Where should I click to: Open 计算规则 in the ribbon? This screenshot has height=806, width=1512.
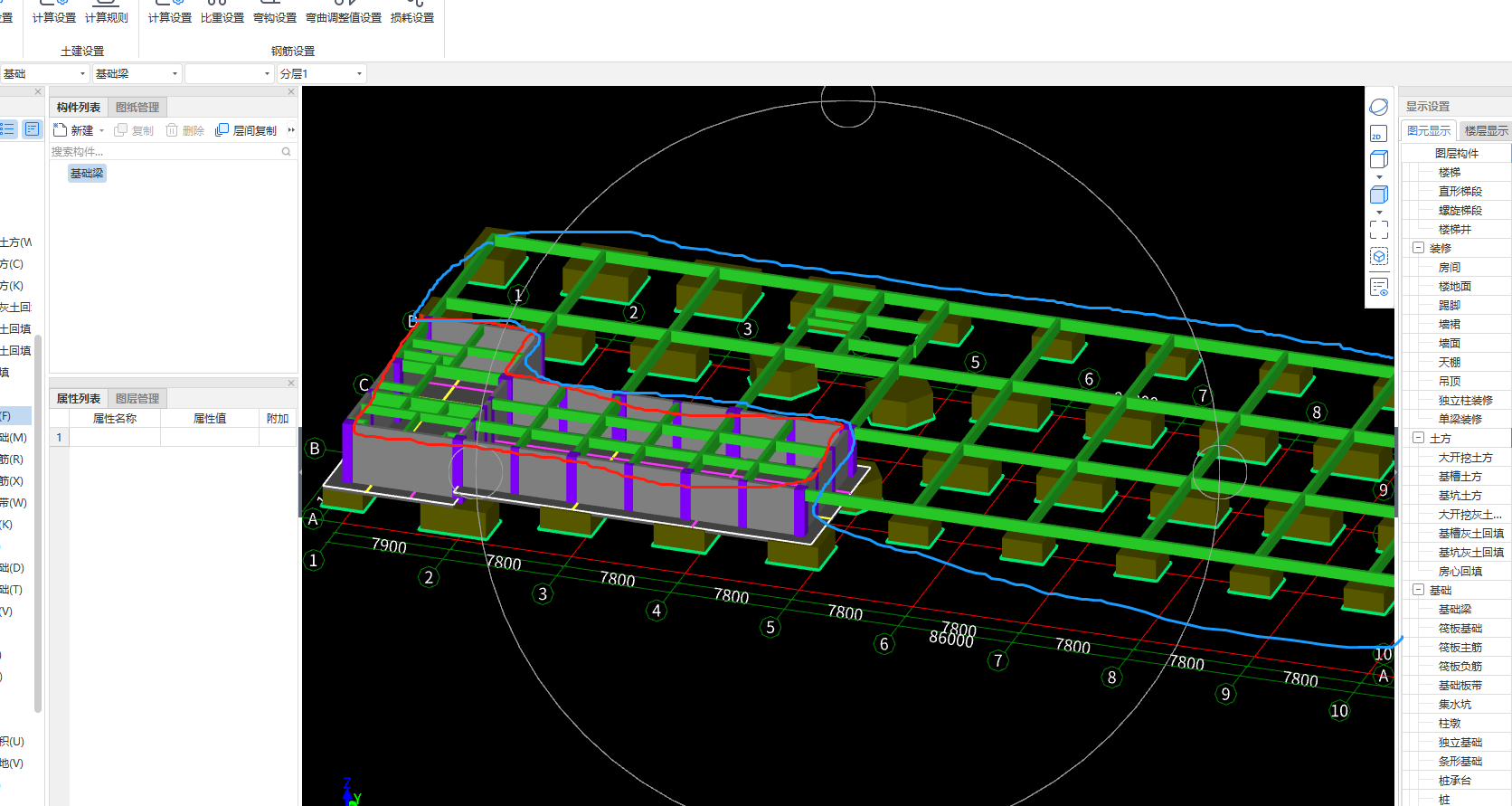click(107, 13)
